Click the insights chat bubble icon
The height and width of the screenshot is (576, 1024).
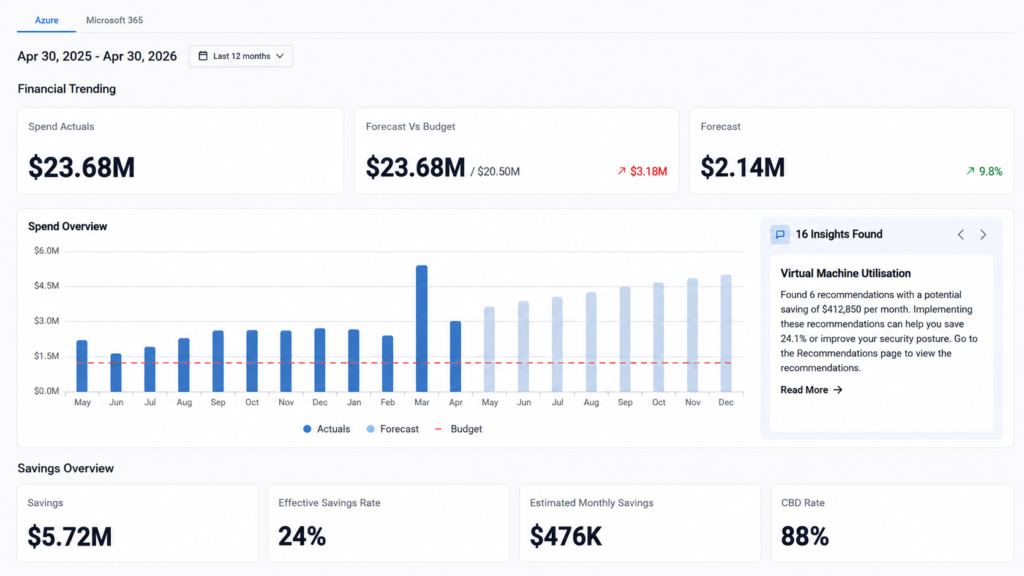[780, 234]
